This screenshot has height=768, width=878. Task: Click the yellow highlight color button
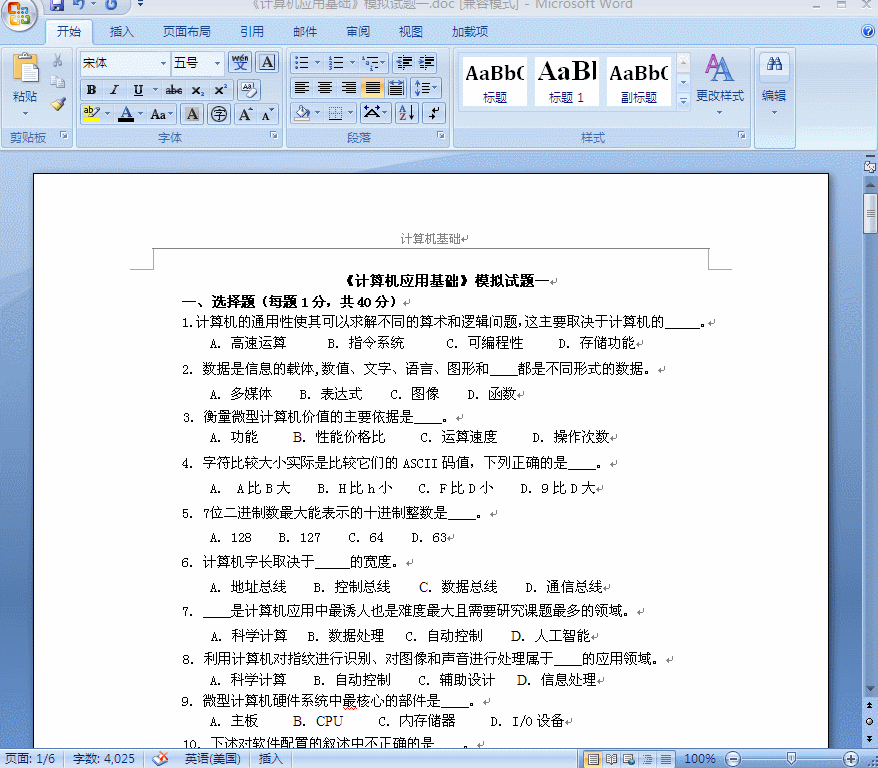point(91,114)
